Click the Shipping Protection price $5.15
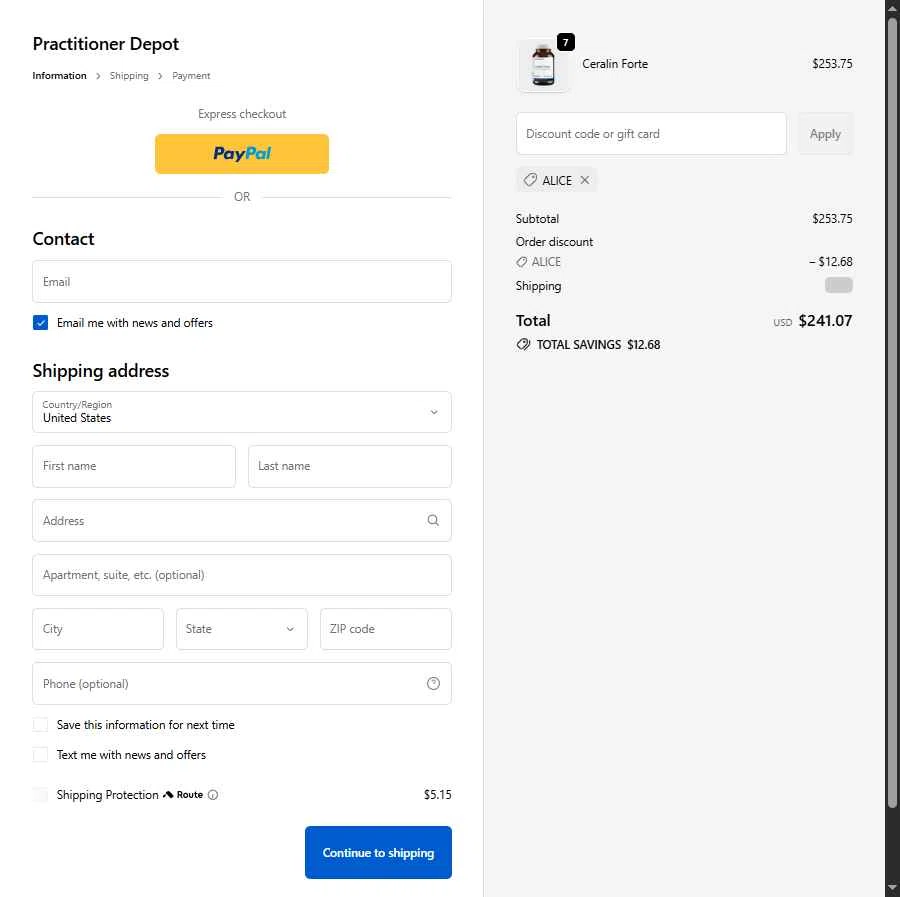900x897 pixels. (437, 795)
